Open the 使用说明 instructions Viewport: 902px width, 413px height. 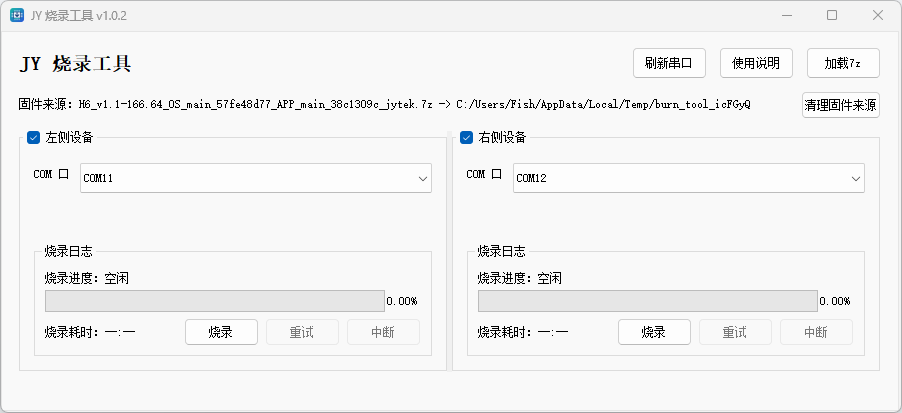click(756, 63)
